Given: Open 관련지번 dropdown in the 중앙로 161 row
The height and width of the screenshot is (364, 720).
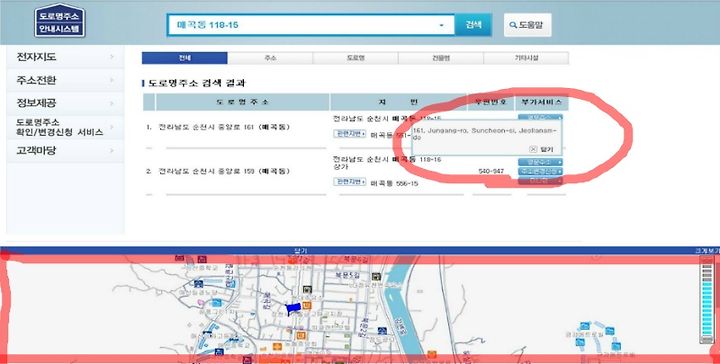Looking at the screenshot, I should [349, 134].
